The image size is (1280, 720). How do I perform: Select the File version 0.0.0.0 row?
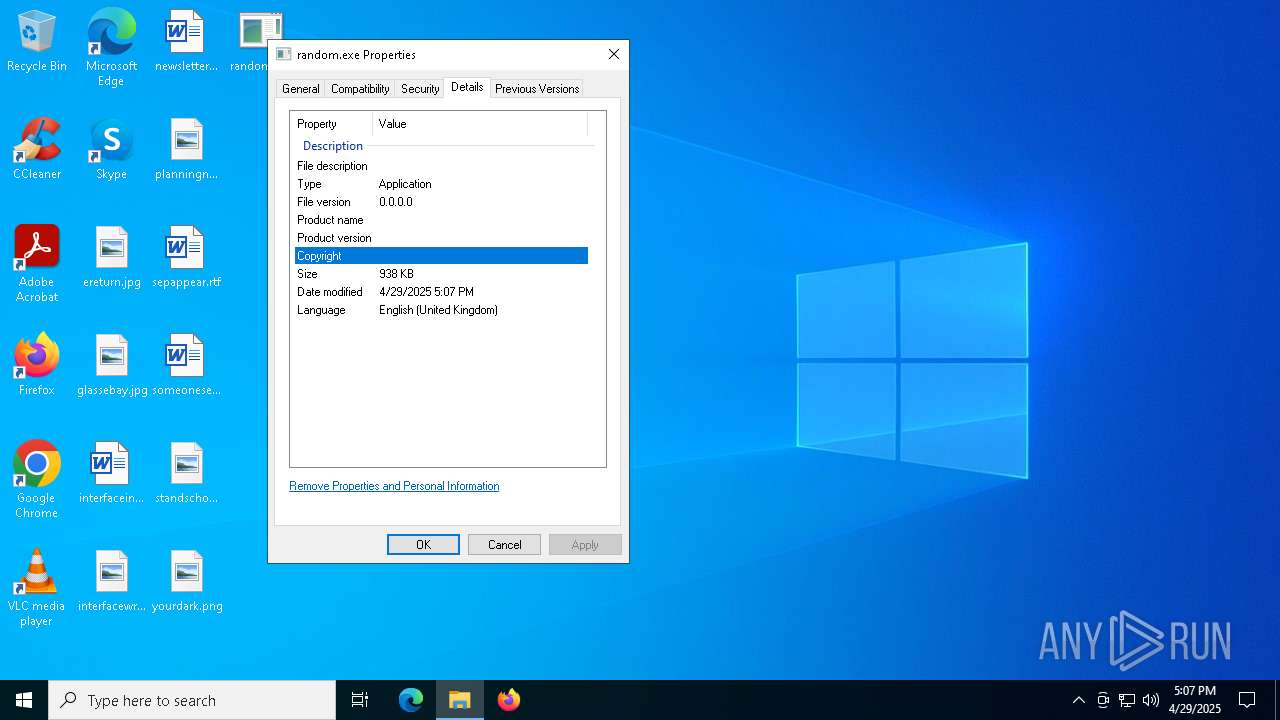(441, 202)
